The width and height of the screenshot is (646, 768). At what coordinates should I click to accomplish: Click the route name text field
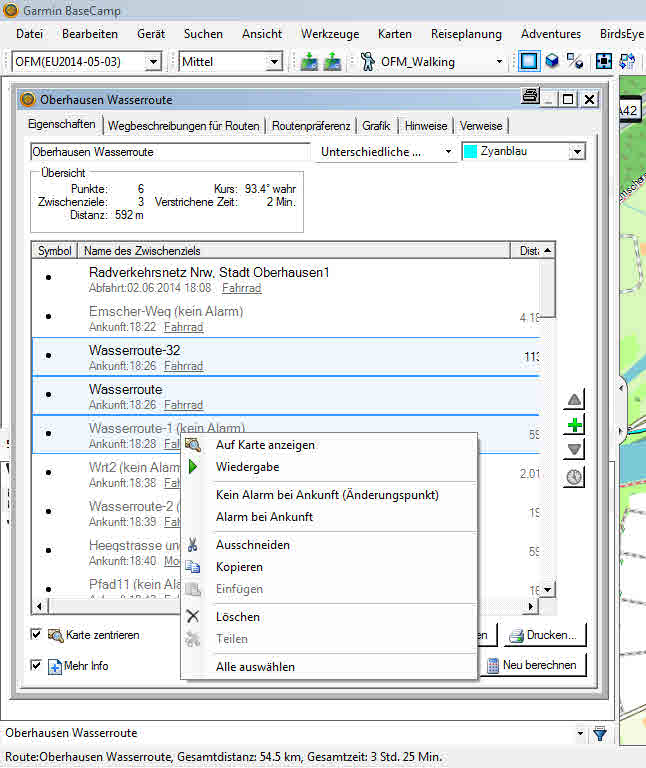[170, 152]
